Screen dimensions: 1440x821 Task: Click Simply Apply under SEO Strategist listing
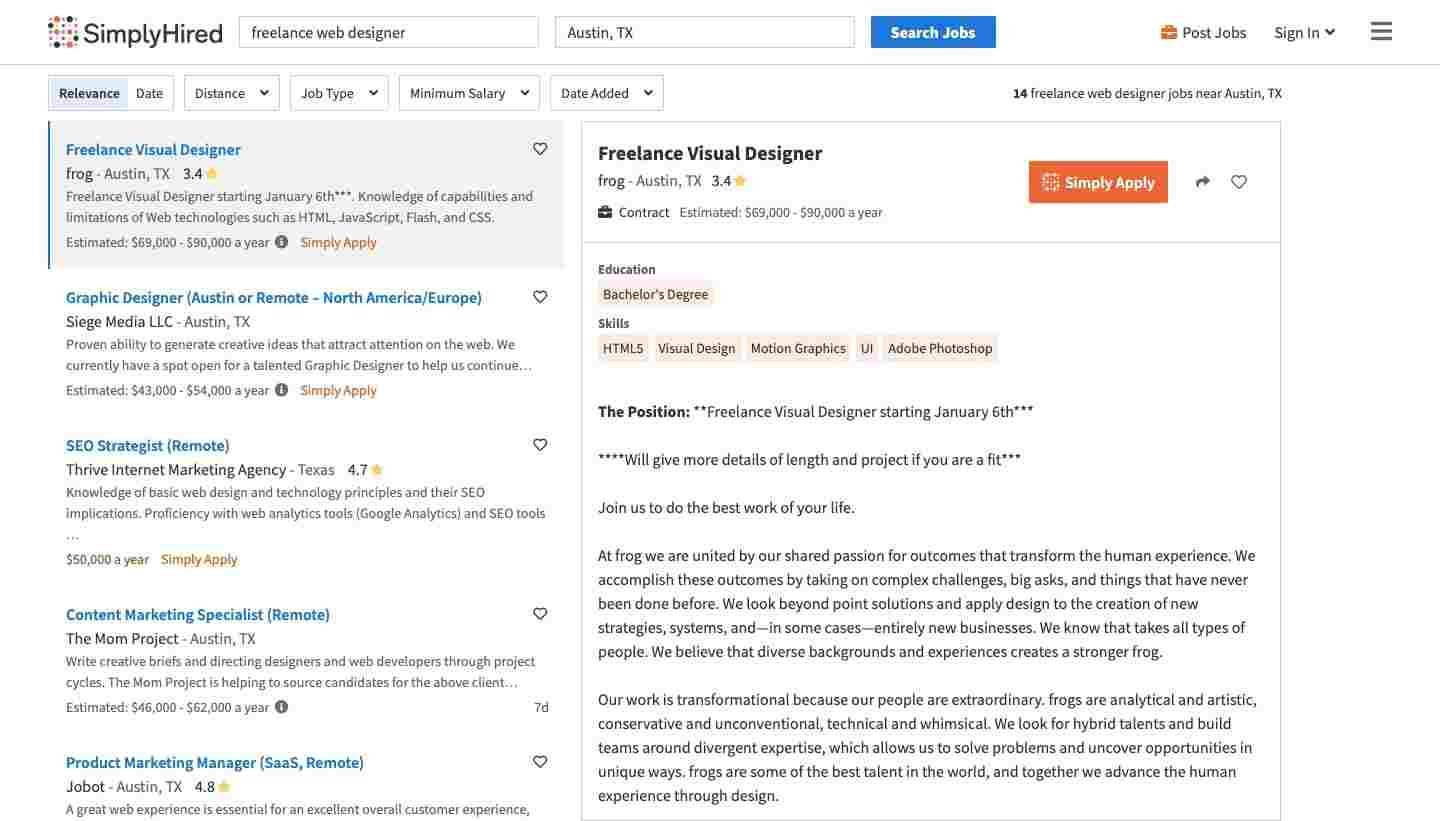[199, 559]
